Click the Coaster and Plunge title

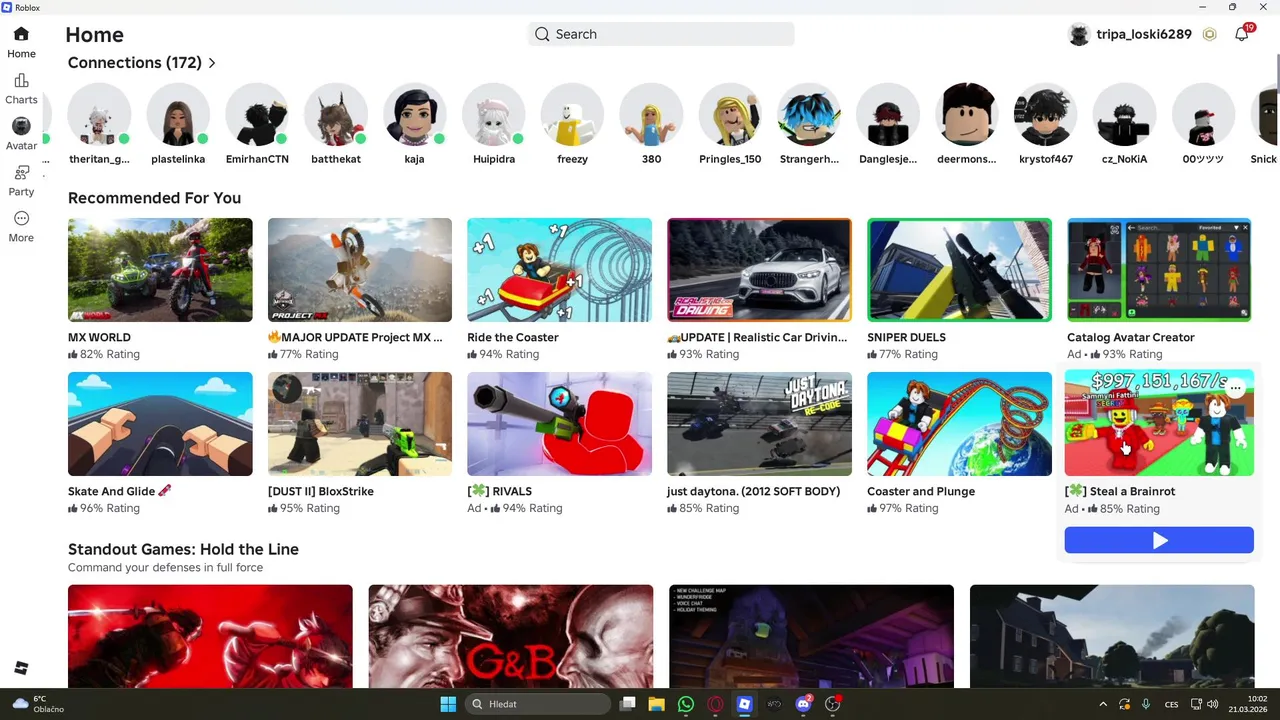(921, 491)
